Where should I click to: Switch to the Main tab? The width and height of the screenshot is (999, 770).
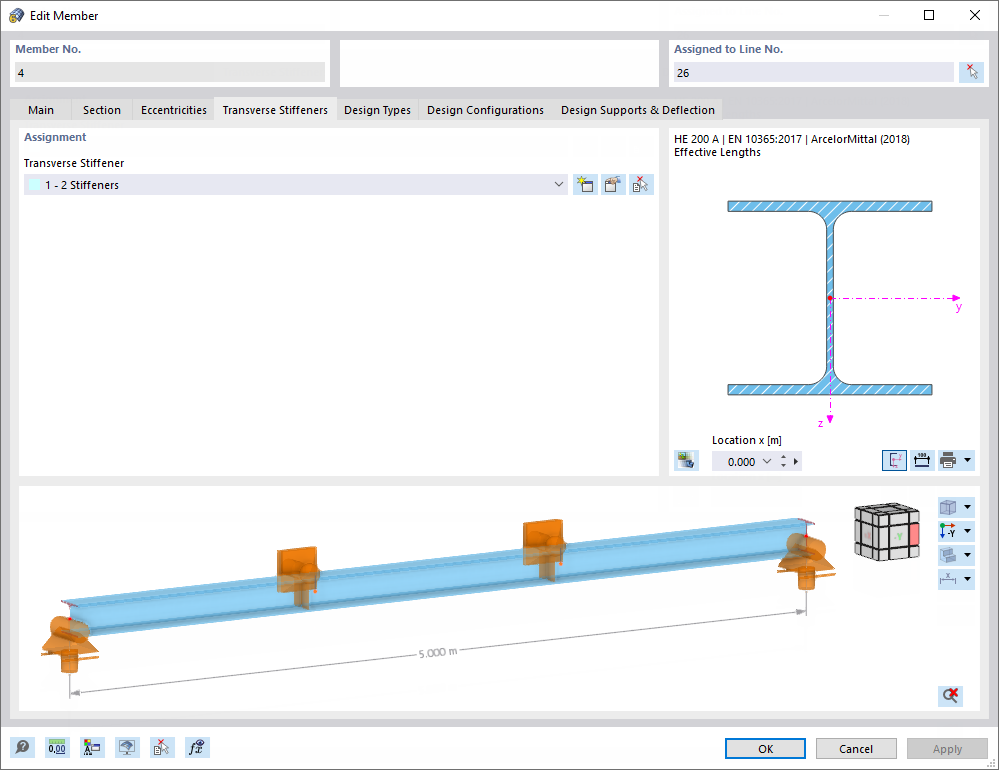[41, 110]
